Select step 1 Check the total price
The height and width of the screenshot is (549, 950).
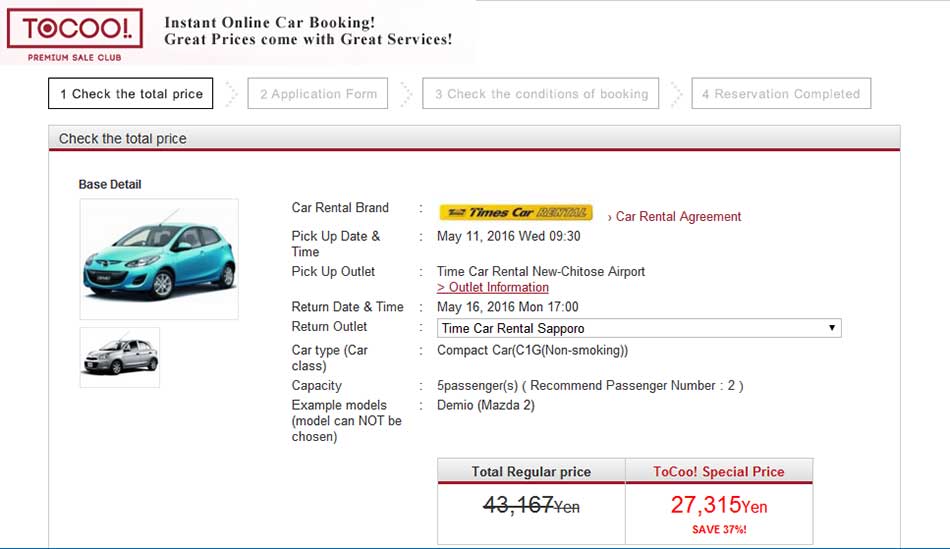(x=130, y=93)
